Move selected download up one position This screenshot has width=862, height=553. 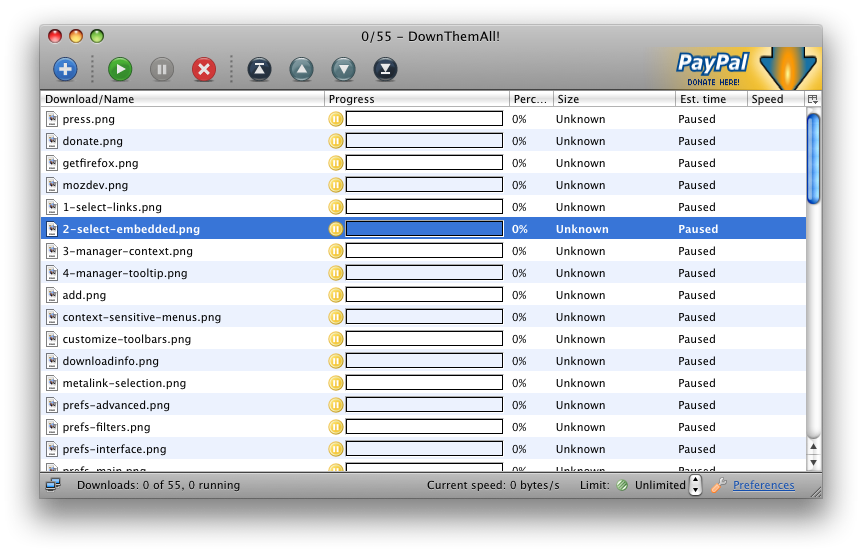click(301, 69)
